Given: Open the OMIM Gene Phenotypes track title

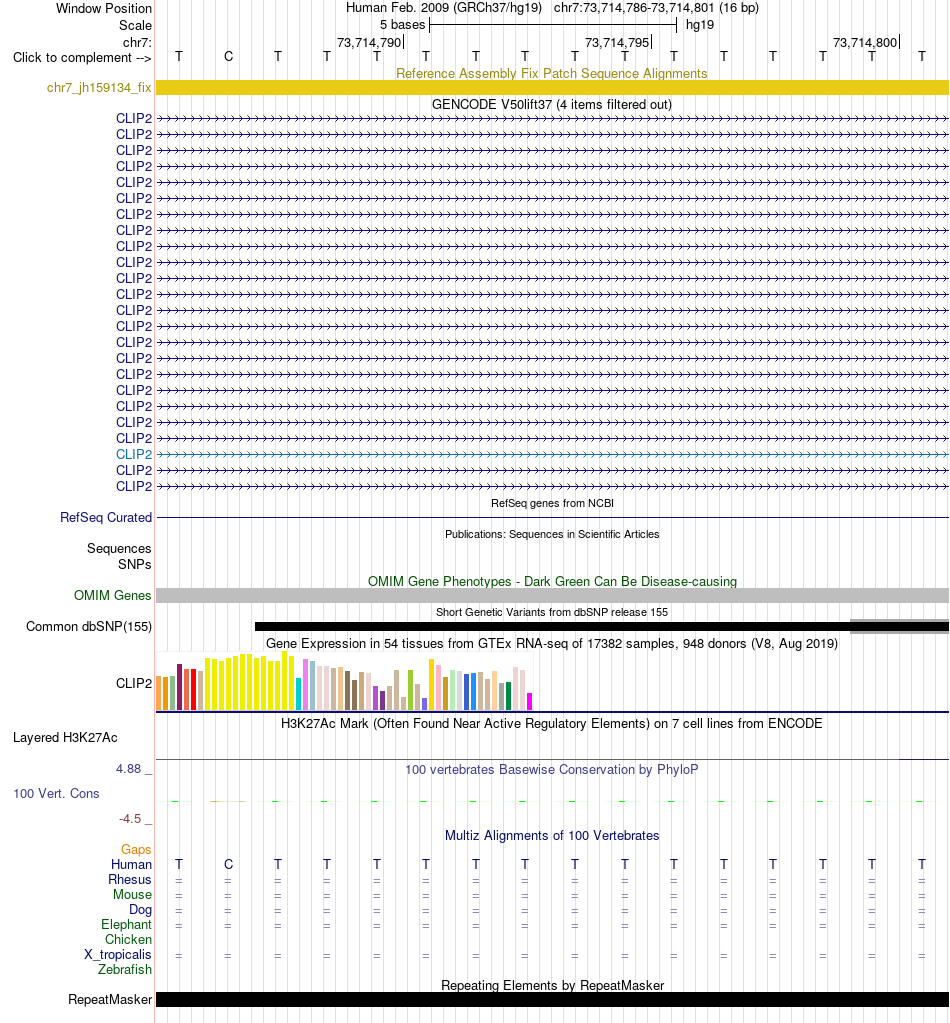Looking at the screenshot, I should [x=552, y=581].
